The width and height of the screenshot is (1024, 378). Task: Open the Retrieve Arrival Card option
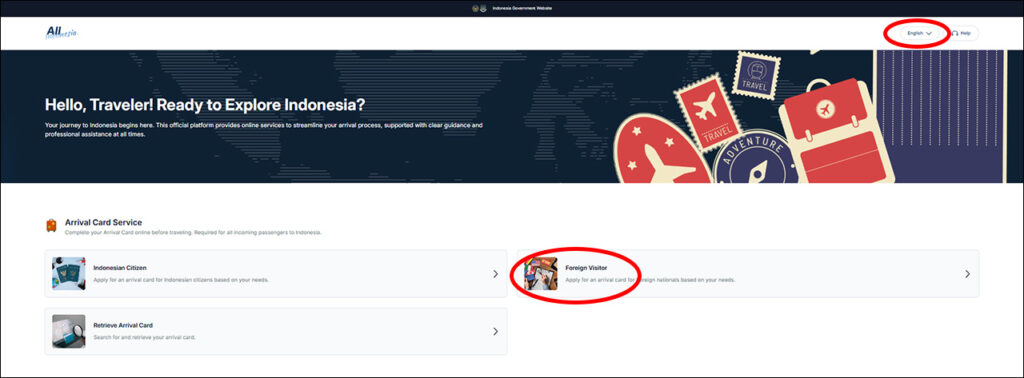point(276,331)
